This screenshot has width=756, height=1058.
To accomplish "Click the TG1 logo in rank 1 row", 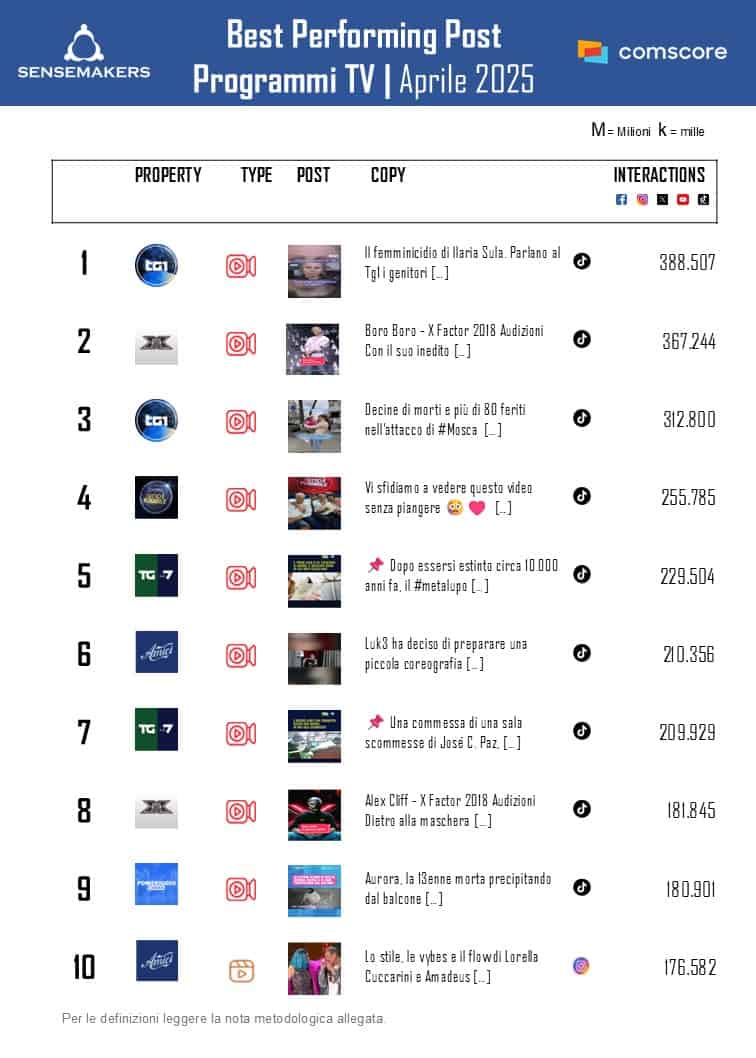I will pos(156,266).
